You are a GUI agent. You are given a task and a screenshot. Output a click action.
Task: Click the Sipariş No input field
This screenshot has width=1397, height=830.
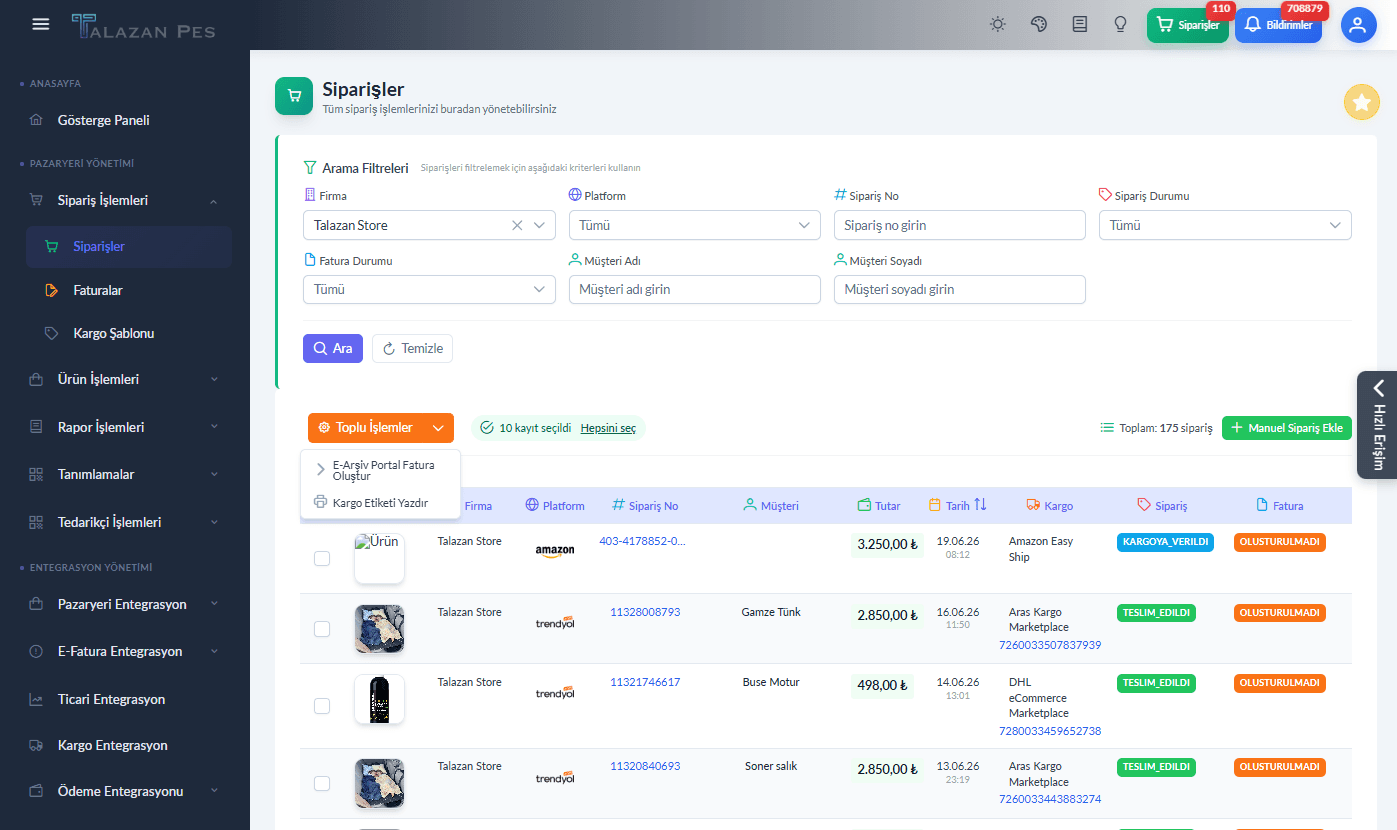pos(959,225)
